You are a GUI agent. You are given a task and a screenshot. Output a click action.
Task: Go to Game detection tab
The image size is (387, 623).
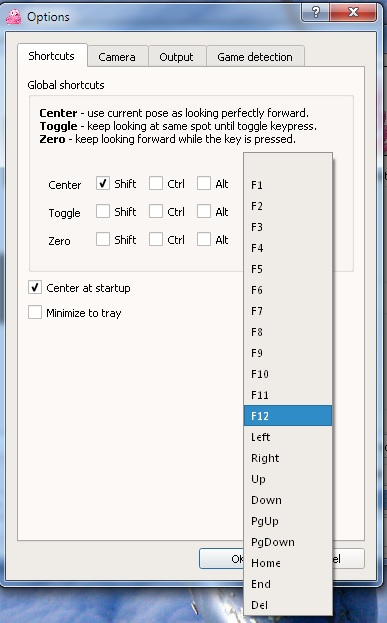255,57
